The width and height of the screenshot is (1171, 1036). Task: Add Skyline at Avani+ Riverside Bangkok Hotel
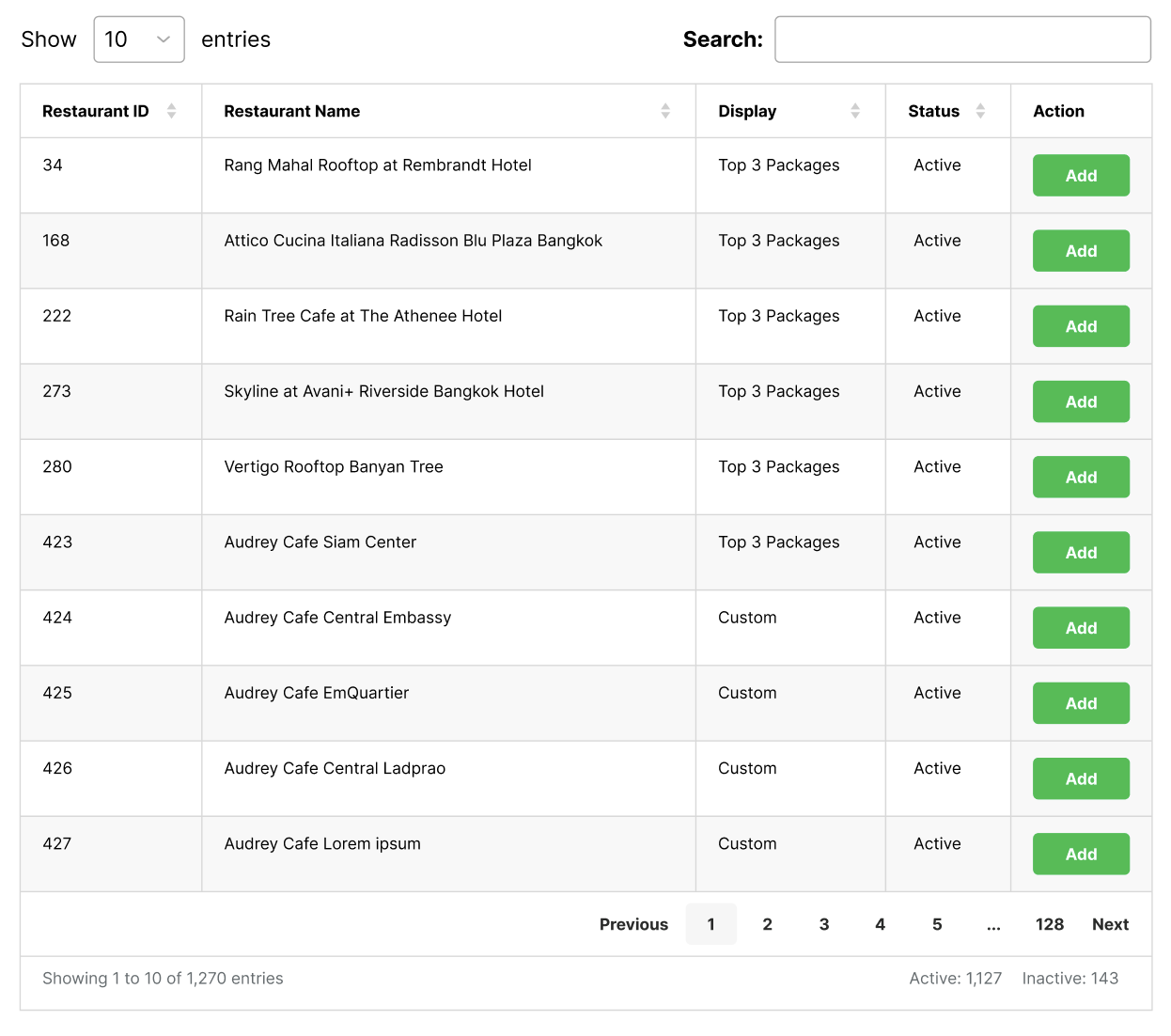(x=1080, y=401)
